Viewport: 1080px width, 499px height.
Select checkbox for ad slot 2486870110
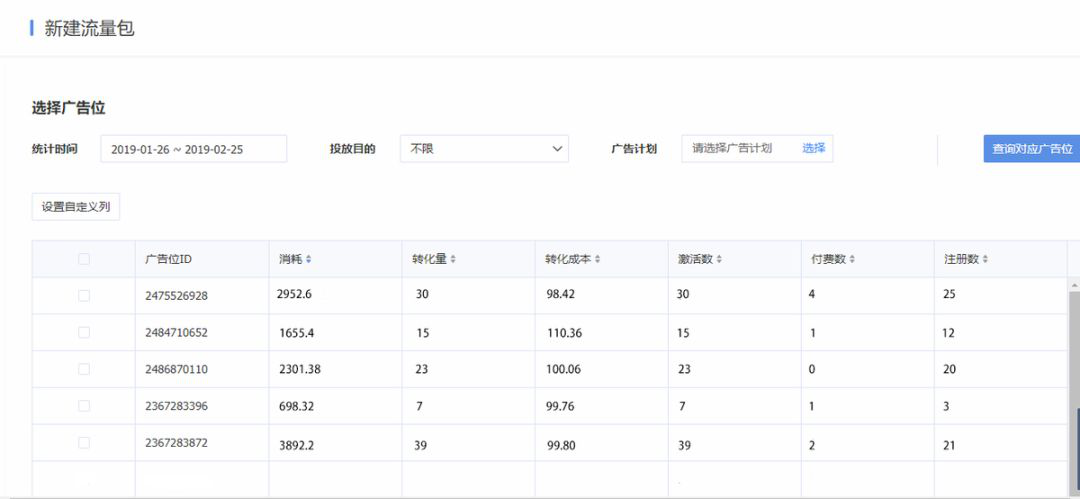click(x=84, y=369)
